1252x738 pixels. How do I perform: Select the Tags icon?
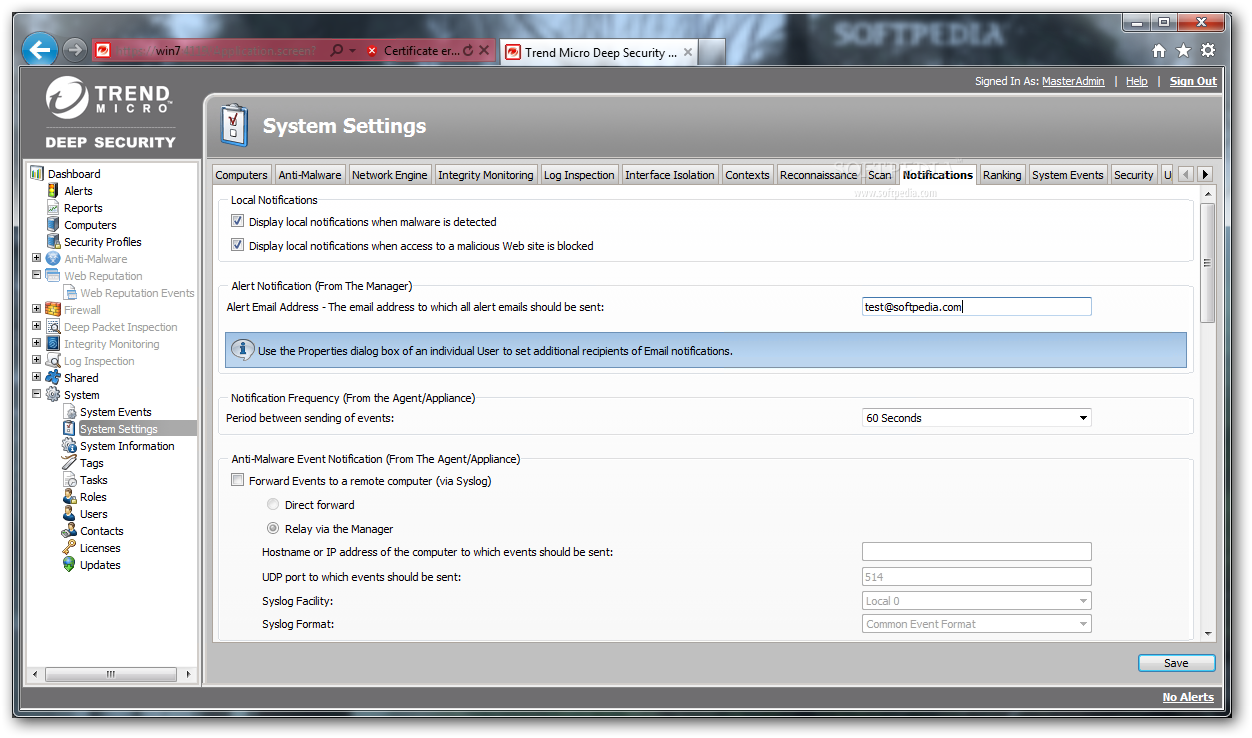pyautogui.click(x=69, y=463)
